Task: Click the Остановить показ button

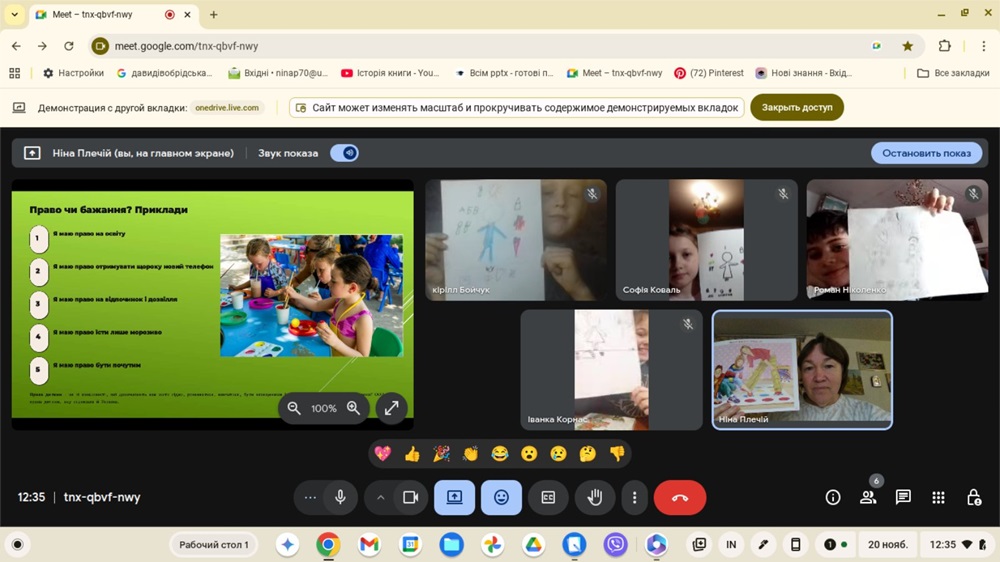Action: pos(926,153)
